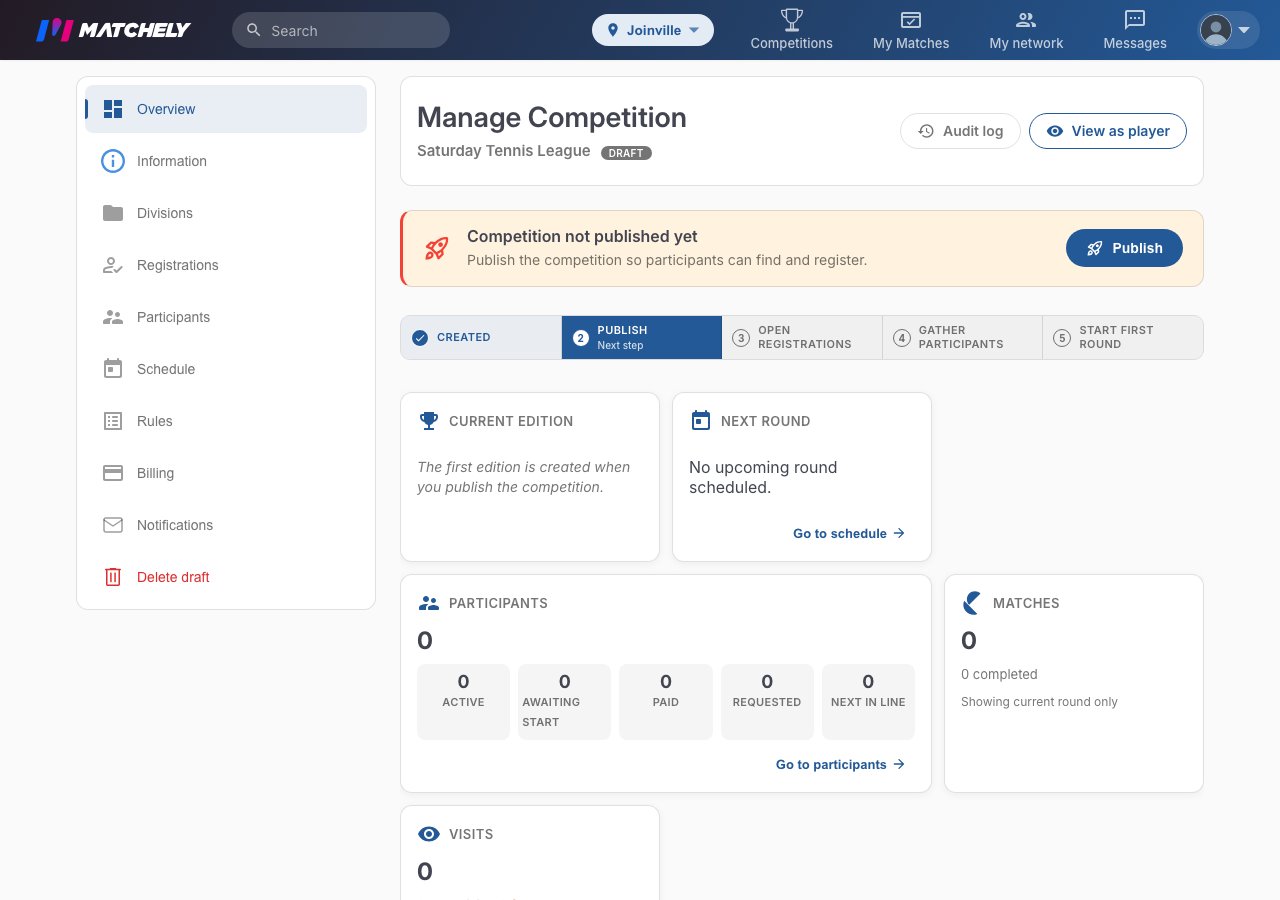The width and height of the screenshot is (1280, 900).
Task: Click the Requested count tile
Action: coord(767,702)
